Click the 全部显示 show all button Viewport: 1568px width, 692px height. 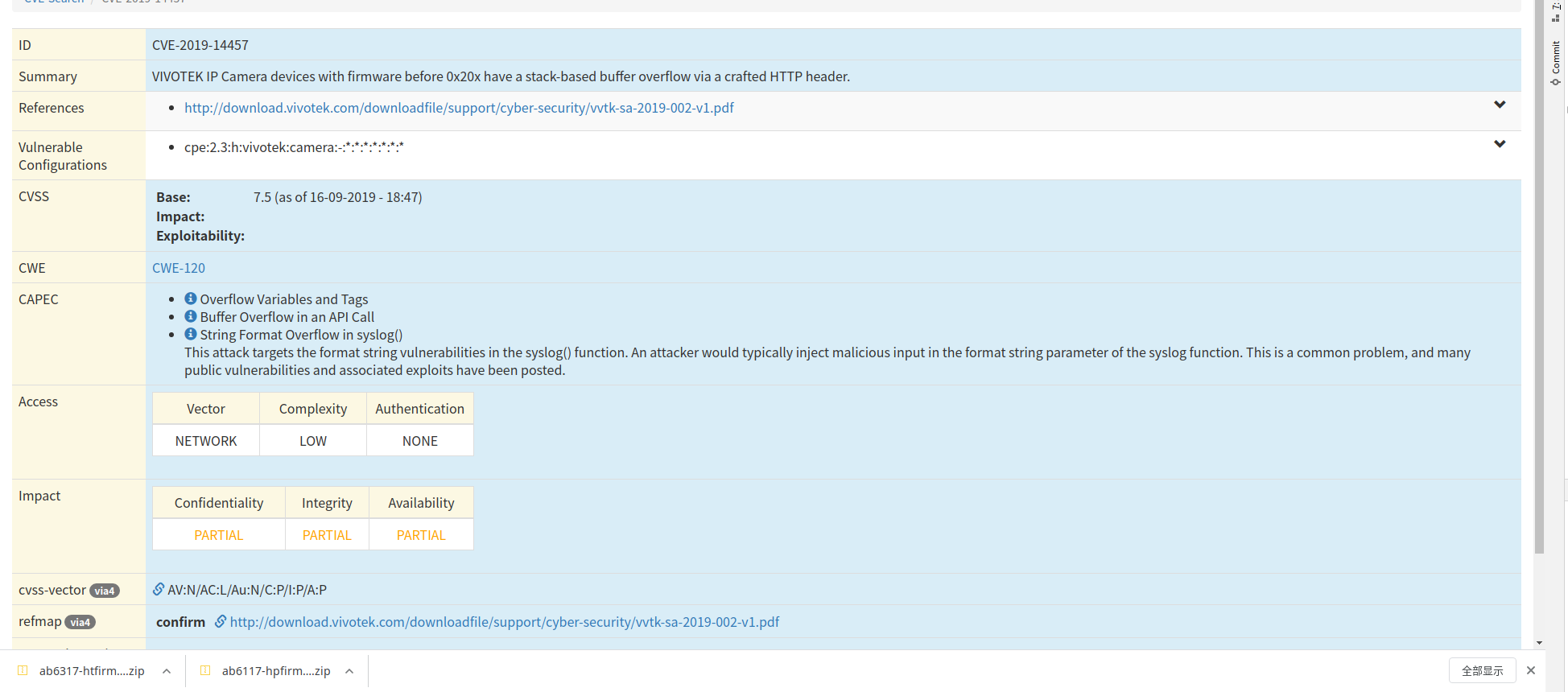[1483, 670]
